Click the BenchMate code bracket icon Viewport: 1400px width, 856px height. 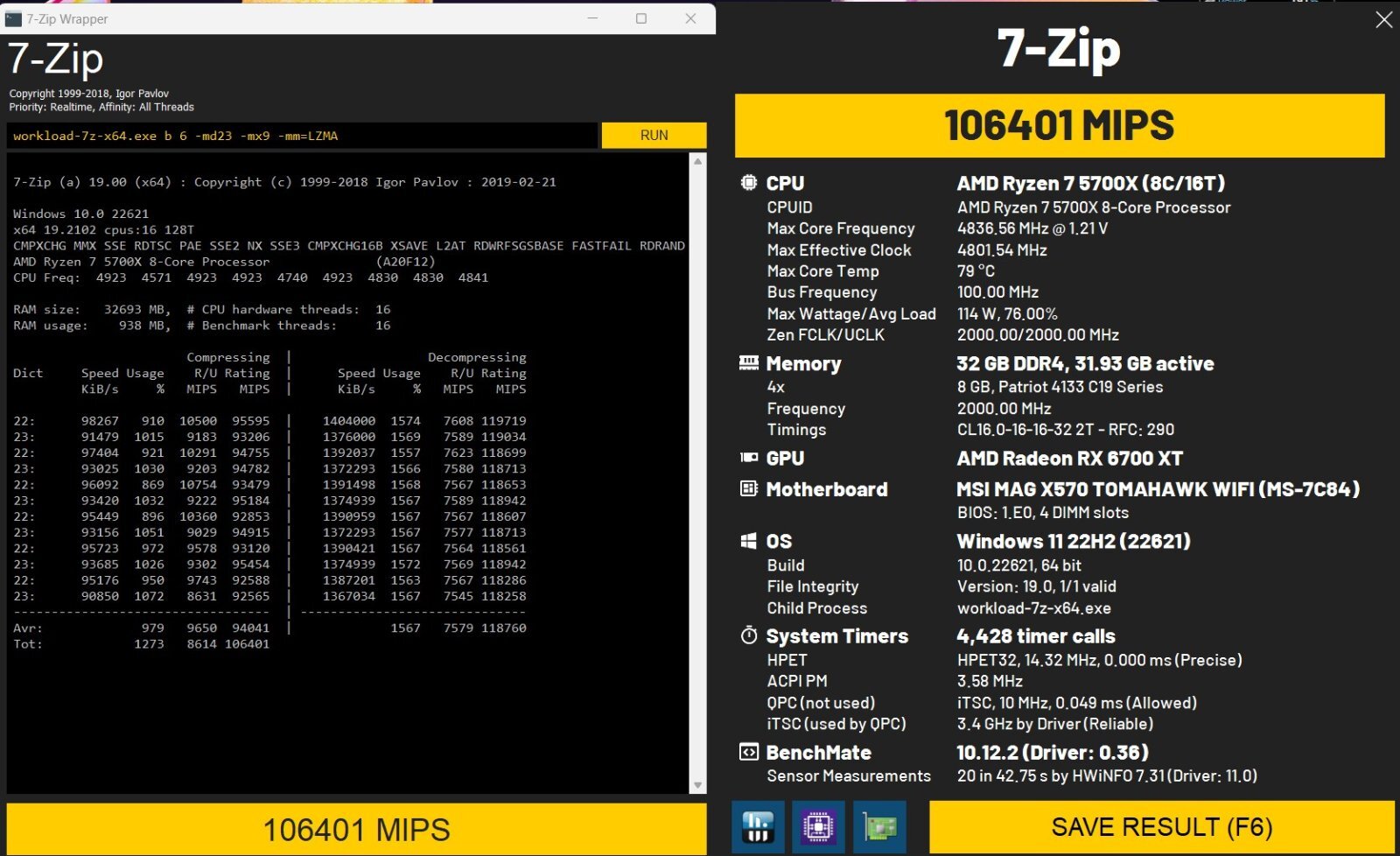pyautogui.click(x=749, y=752)
